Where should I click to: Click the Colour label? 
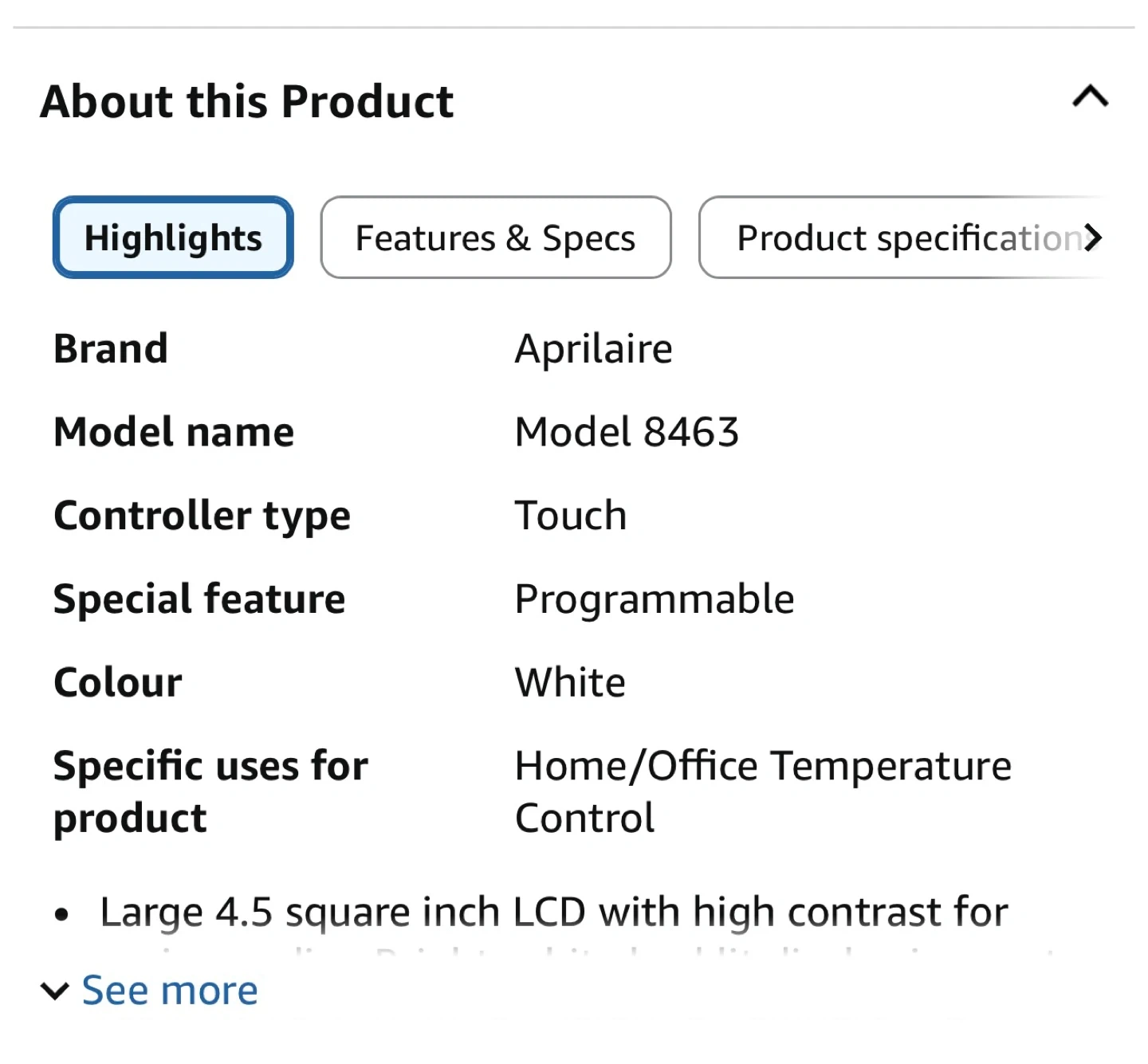[118, 683]
